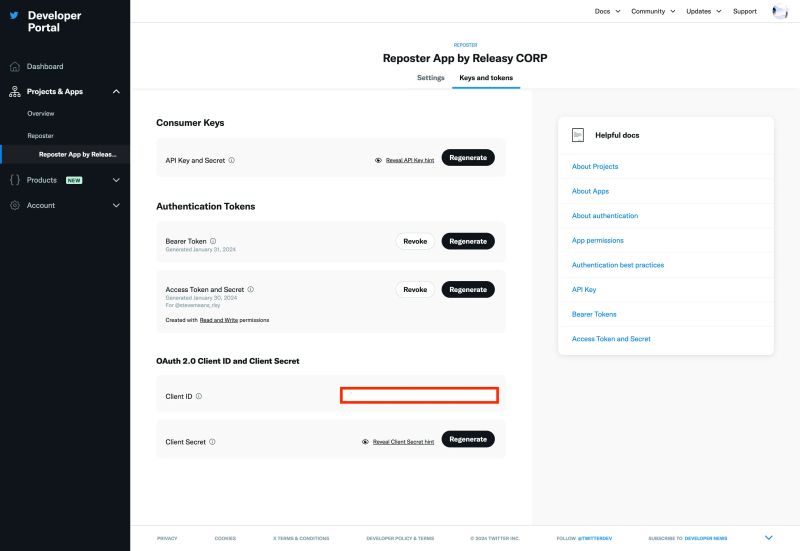
Task: Revoke the Access Token and Secret
Action: click(x=415, y=289)
